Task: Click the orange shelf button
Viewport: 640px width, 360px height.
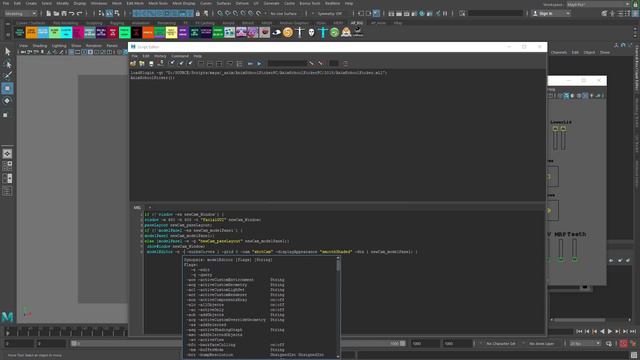Action: pos(31,32)
